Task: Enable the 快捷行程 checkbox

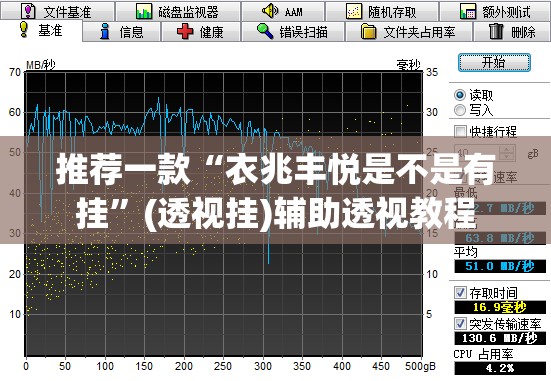Action: coord(460,131)
